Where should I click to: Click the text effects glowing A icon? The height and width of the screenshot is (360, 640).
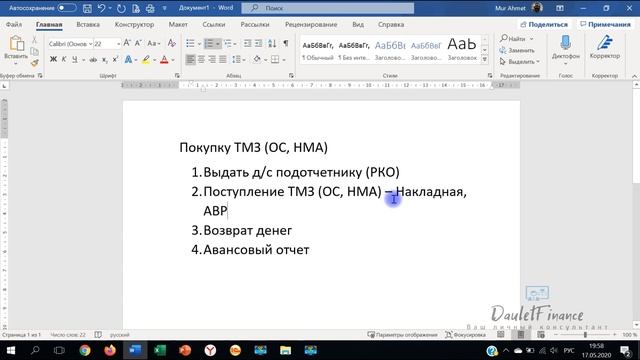click(128, 60)
